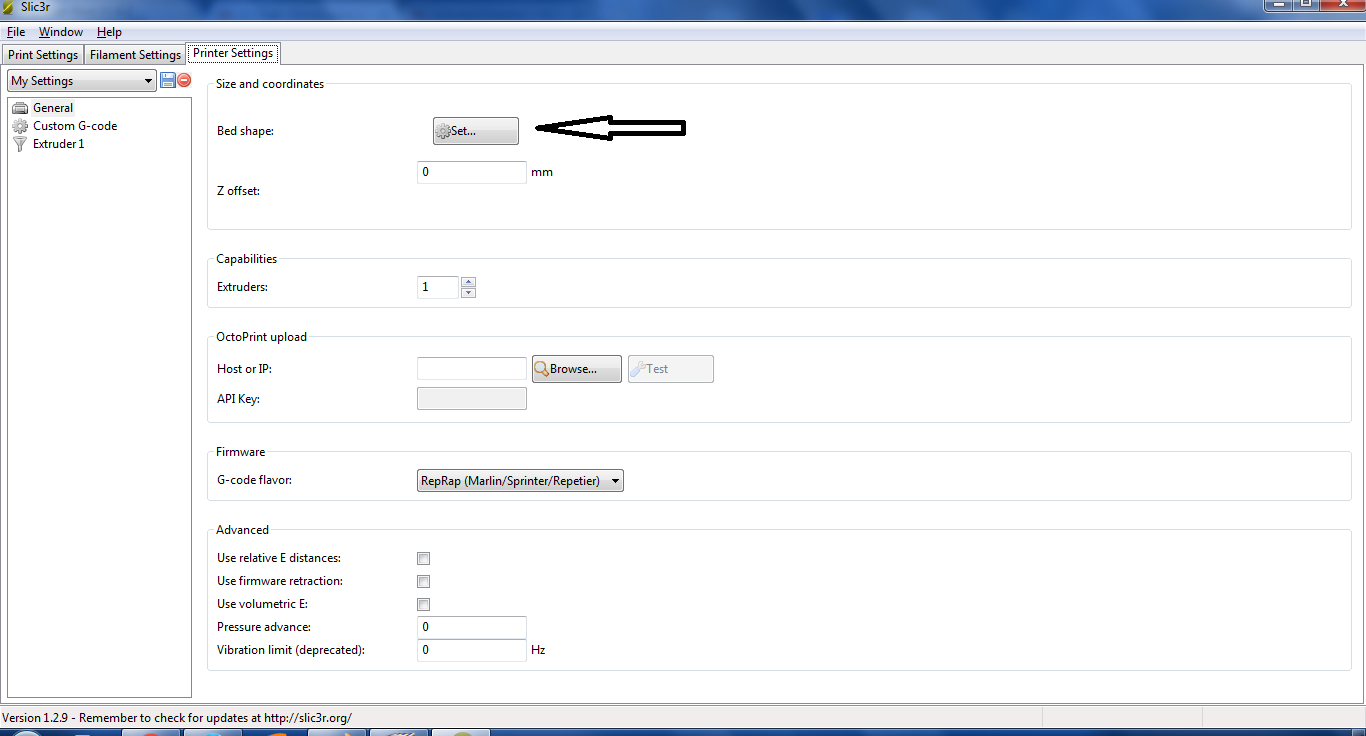The image size is (1366, 736).
Task: Delete the current preset with red icon
Action: click(x=184, y=80)
